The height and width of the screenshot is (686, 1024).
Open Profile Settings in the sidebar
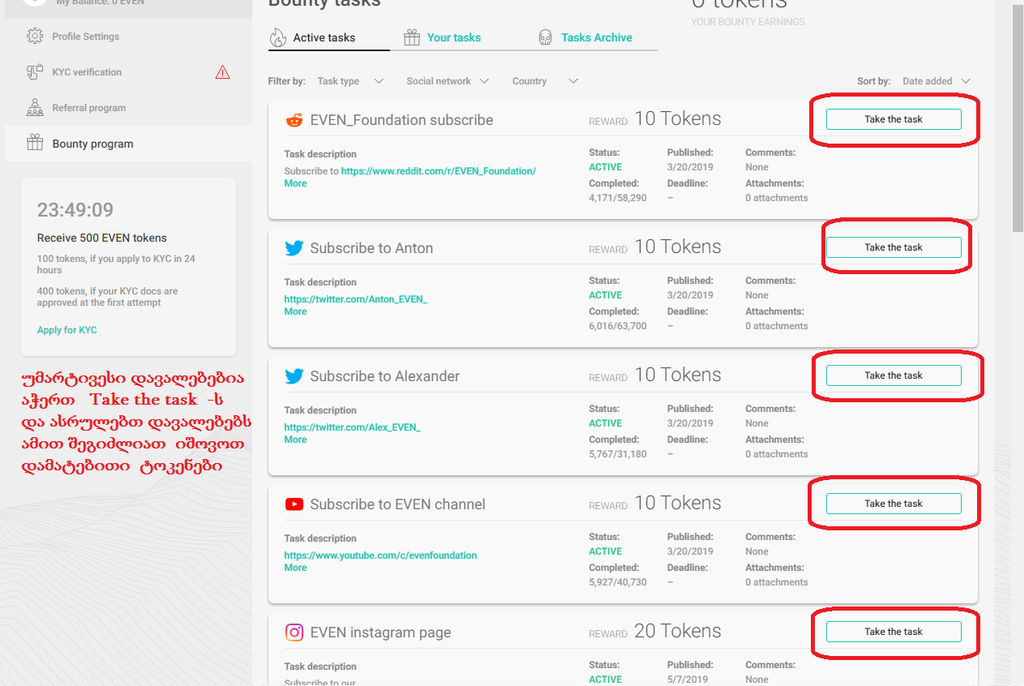click(129, 37)
